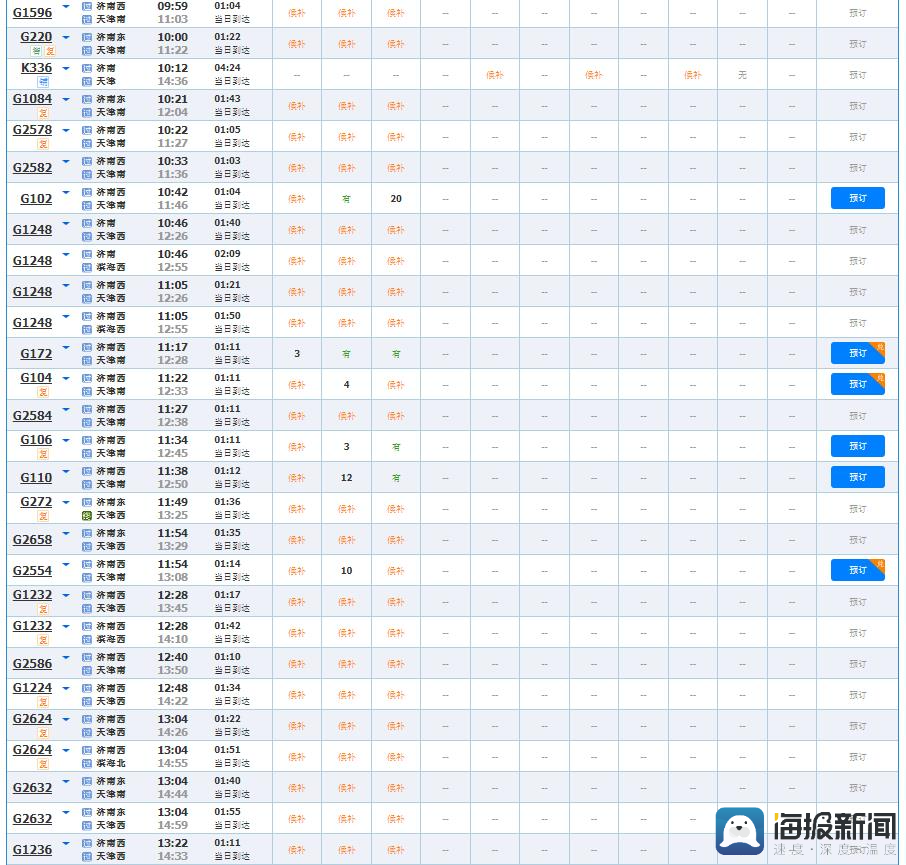This screenshot has width=906, height=865.
Task: Click the 复 badge under G272
Action: click(43, 517)
